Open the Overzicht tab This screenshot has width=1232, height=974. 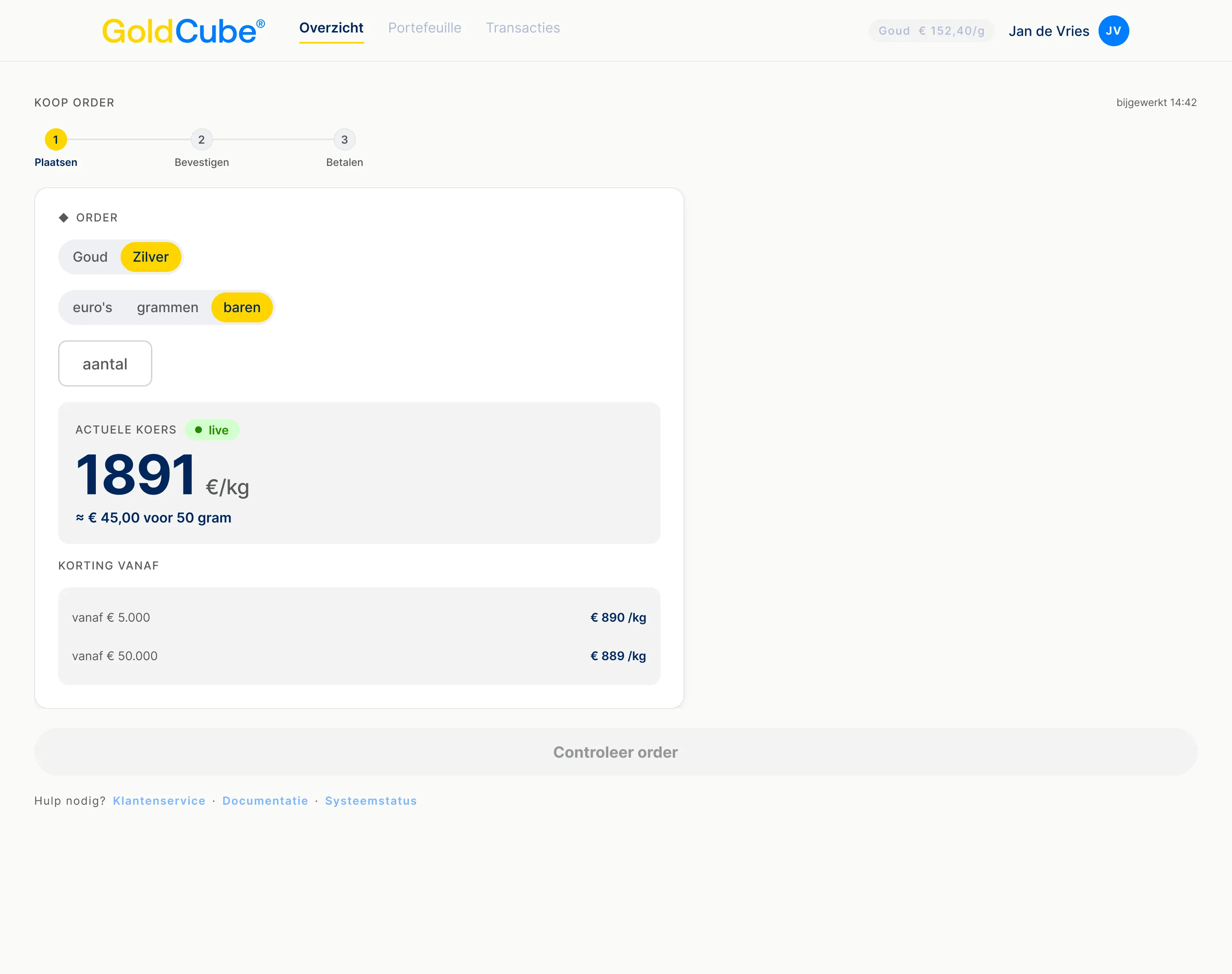click(x=332, y=28)
